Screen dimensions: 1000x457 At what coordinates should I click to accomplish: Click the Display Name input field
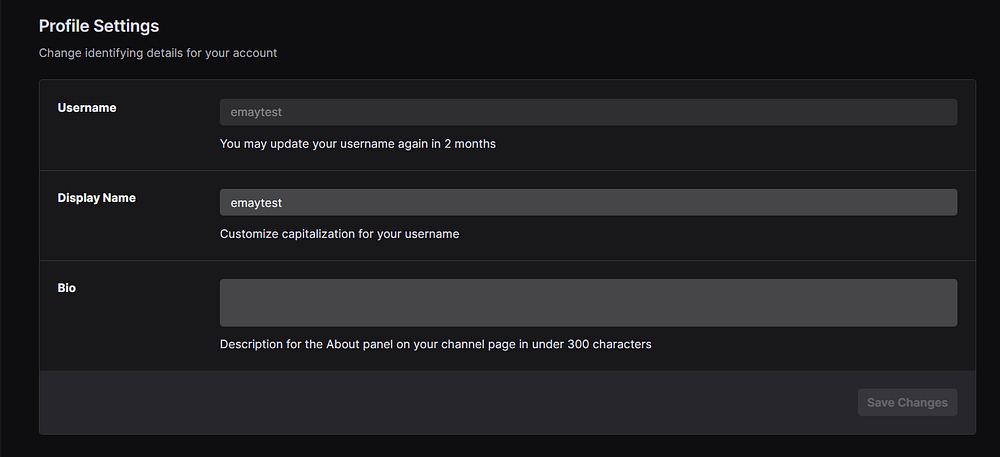point(588,202)
